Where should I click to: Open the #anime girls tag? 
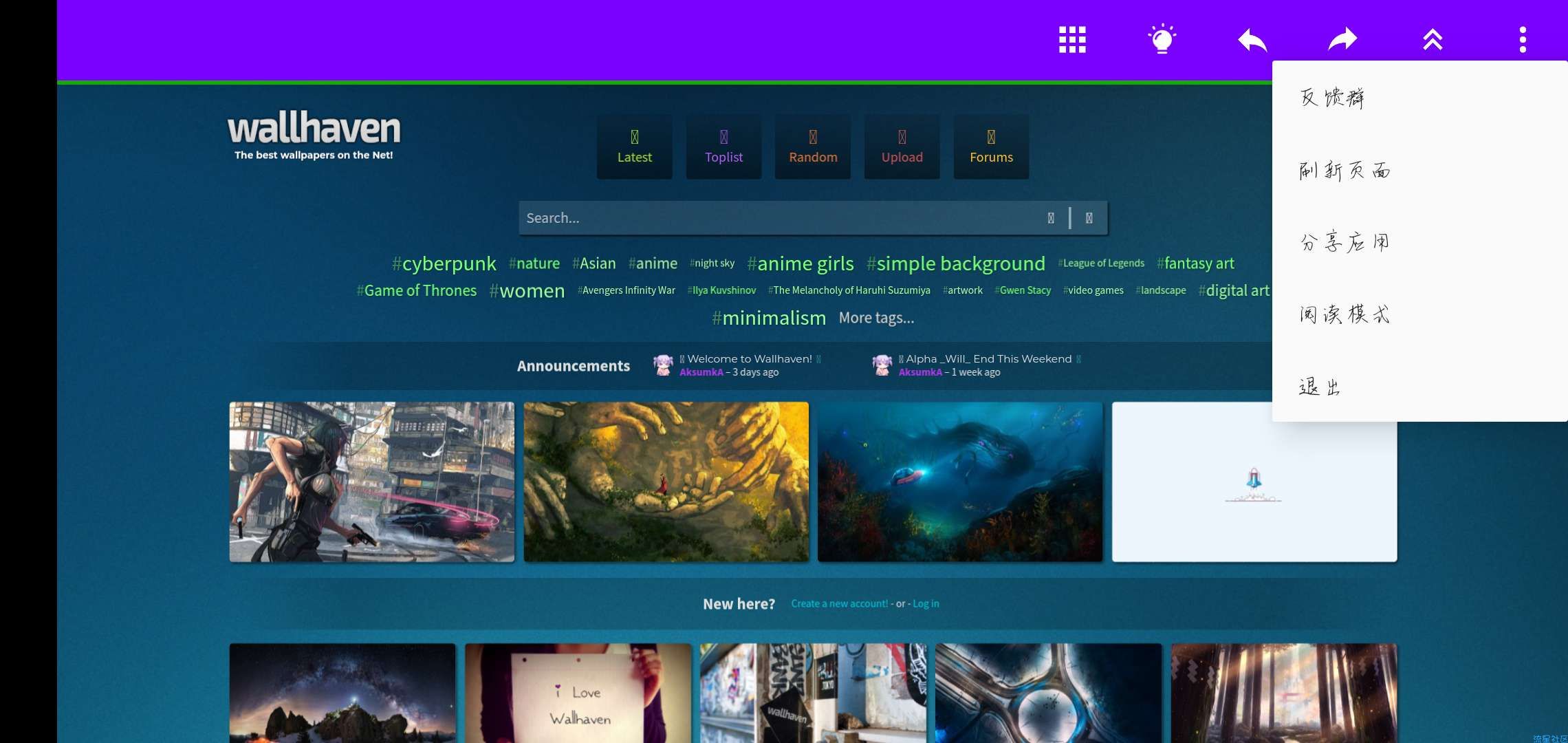point(801,263)
